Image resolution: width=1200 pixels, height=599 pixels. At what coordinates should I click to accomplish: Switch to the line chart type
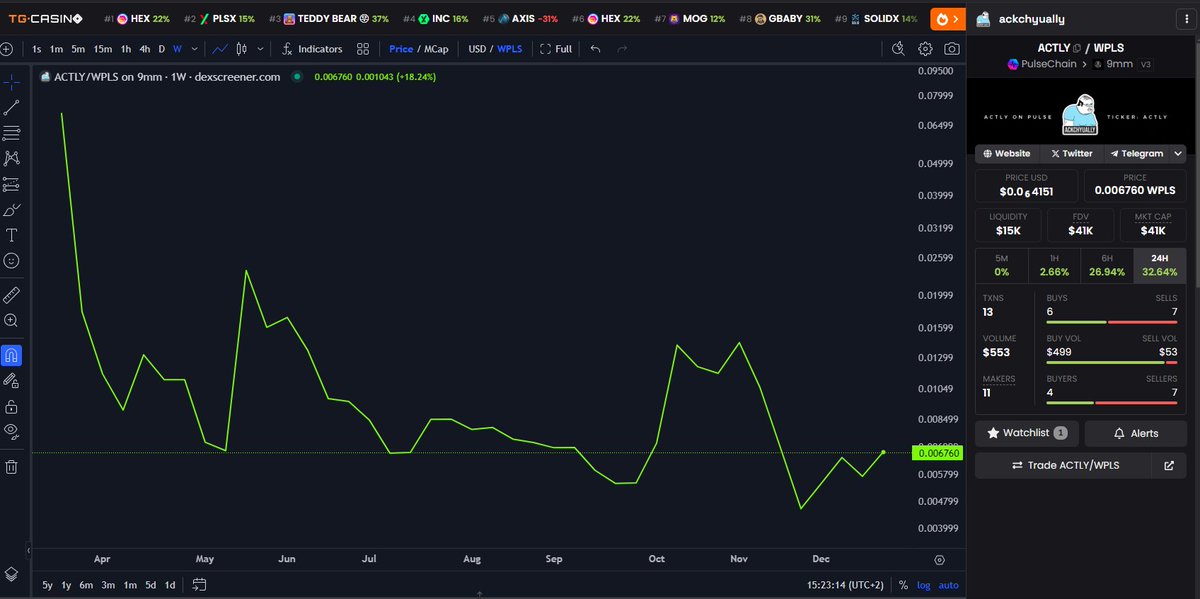220,49
